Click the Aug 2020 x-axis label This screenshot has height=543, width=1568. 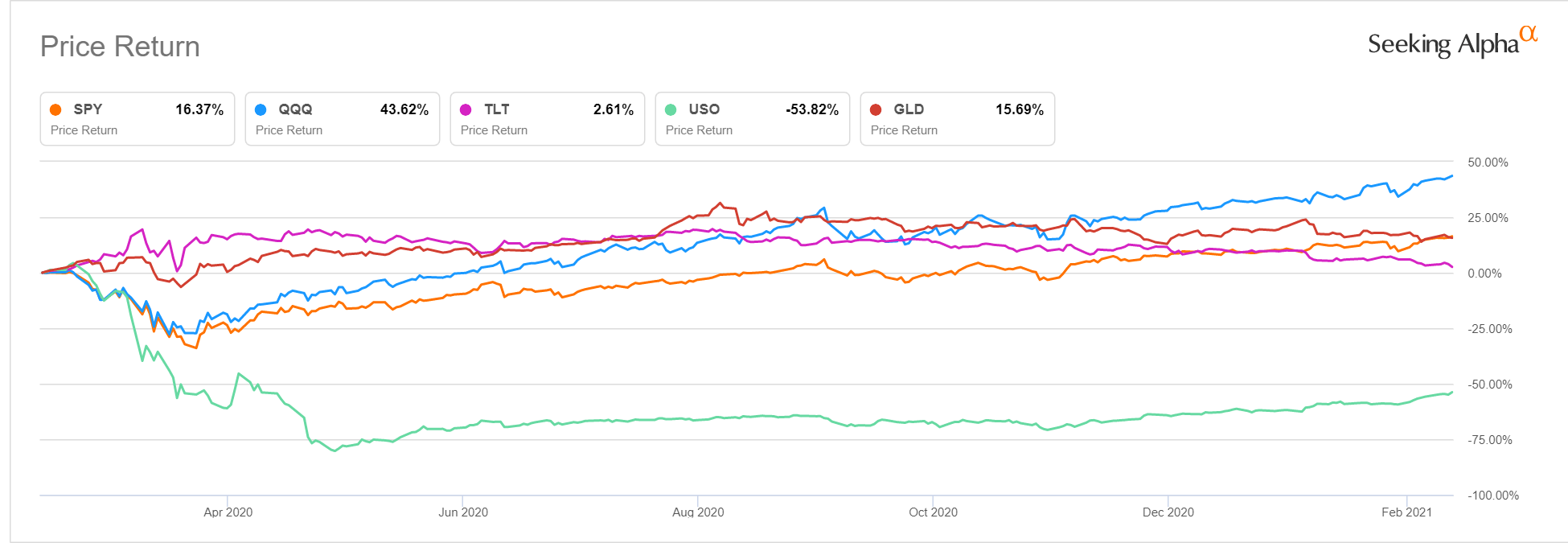(698, 512)
